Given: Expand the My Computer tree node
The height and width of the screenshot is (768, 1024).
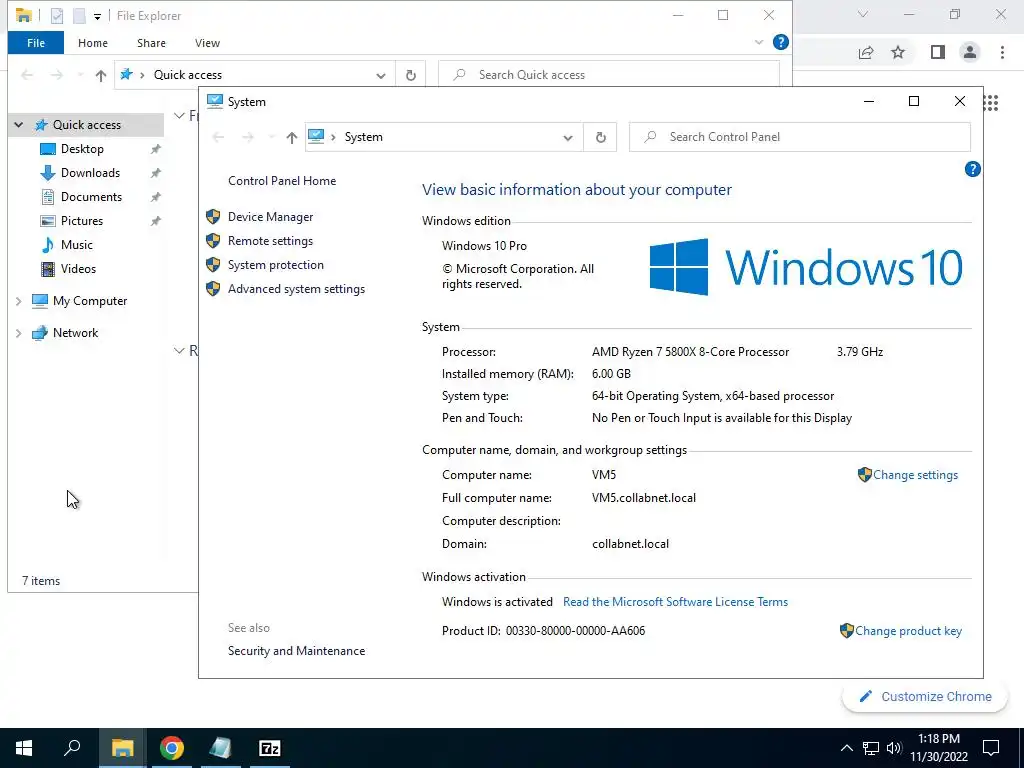Looking at the screenshot, I should point(18,301).
